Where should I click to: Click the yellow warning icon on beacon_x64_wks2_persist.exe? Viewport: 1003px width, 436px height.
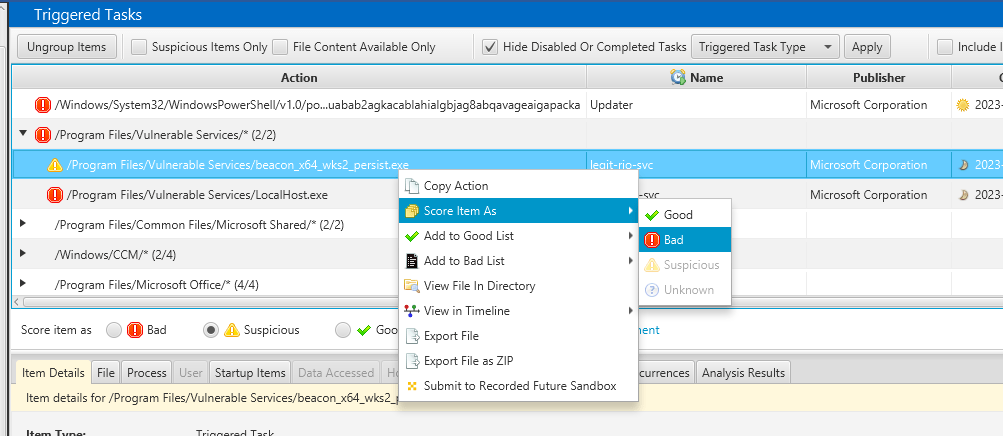click(55, 165)
